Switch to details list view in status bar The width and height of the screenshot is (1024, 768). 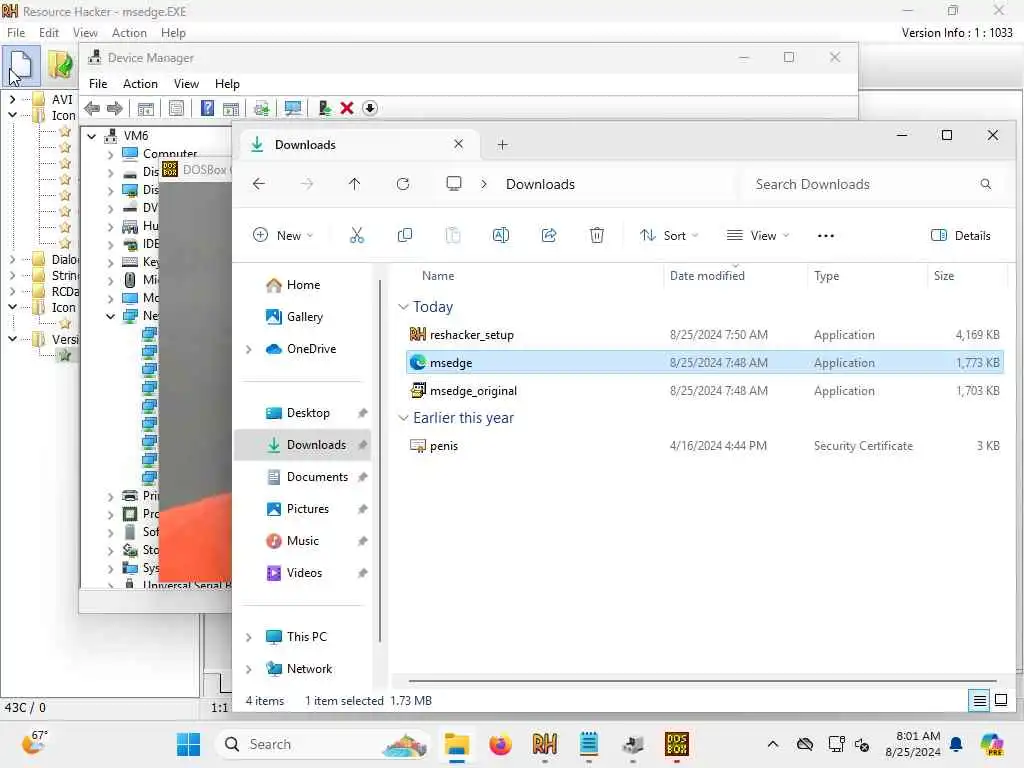980,701
